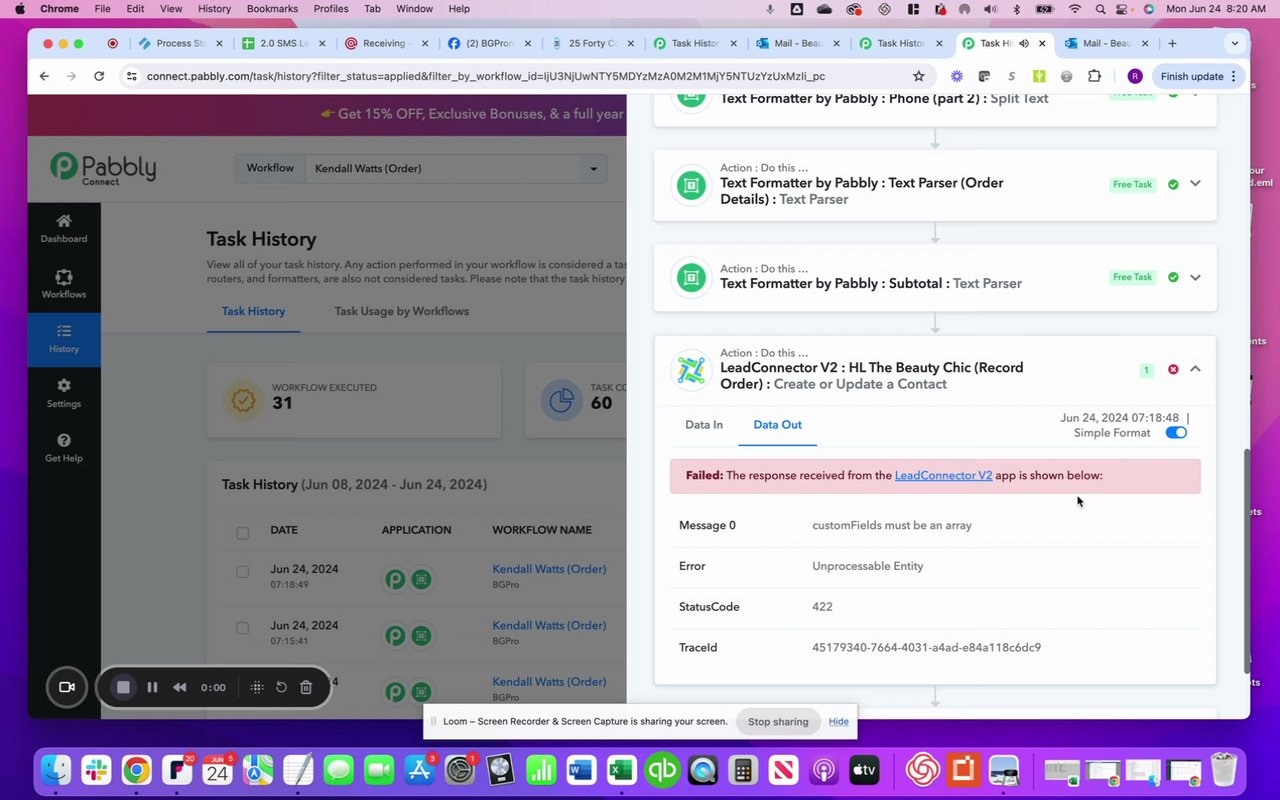1280x800 pixels.
Task: Open Chrome extensions puzzle icon
Action: click(1095, 76)
